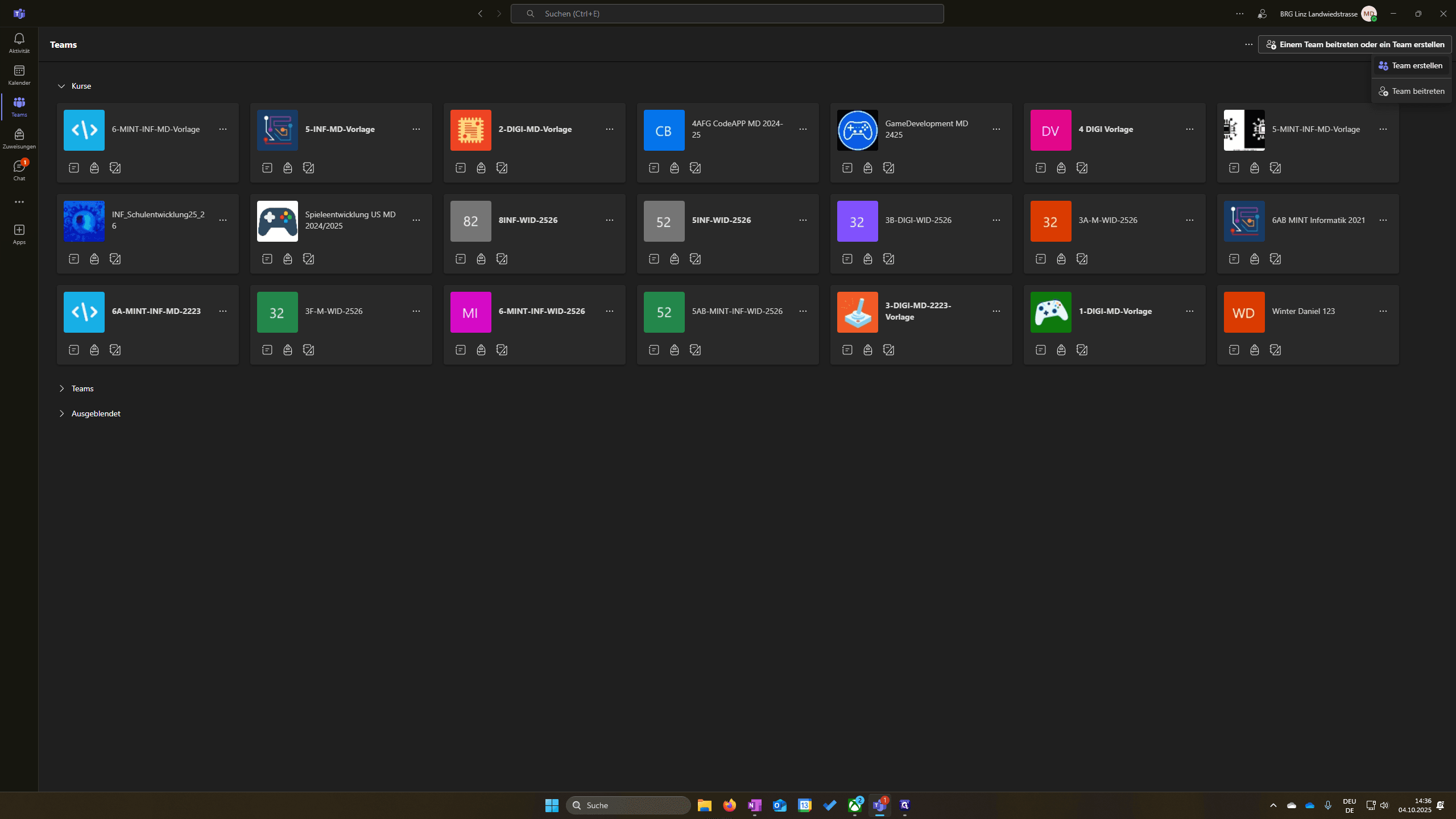Open Chat with unread badge
This screenshot has width=1456, height=819.
tap(19, 170)
